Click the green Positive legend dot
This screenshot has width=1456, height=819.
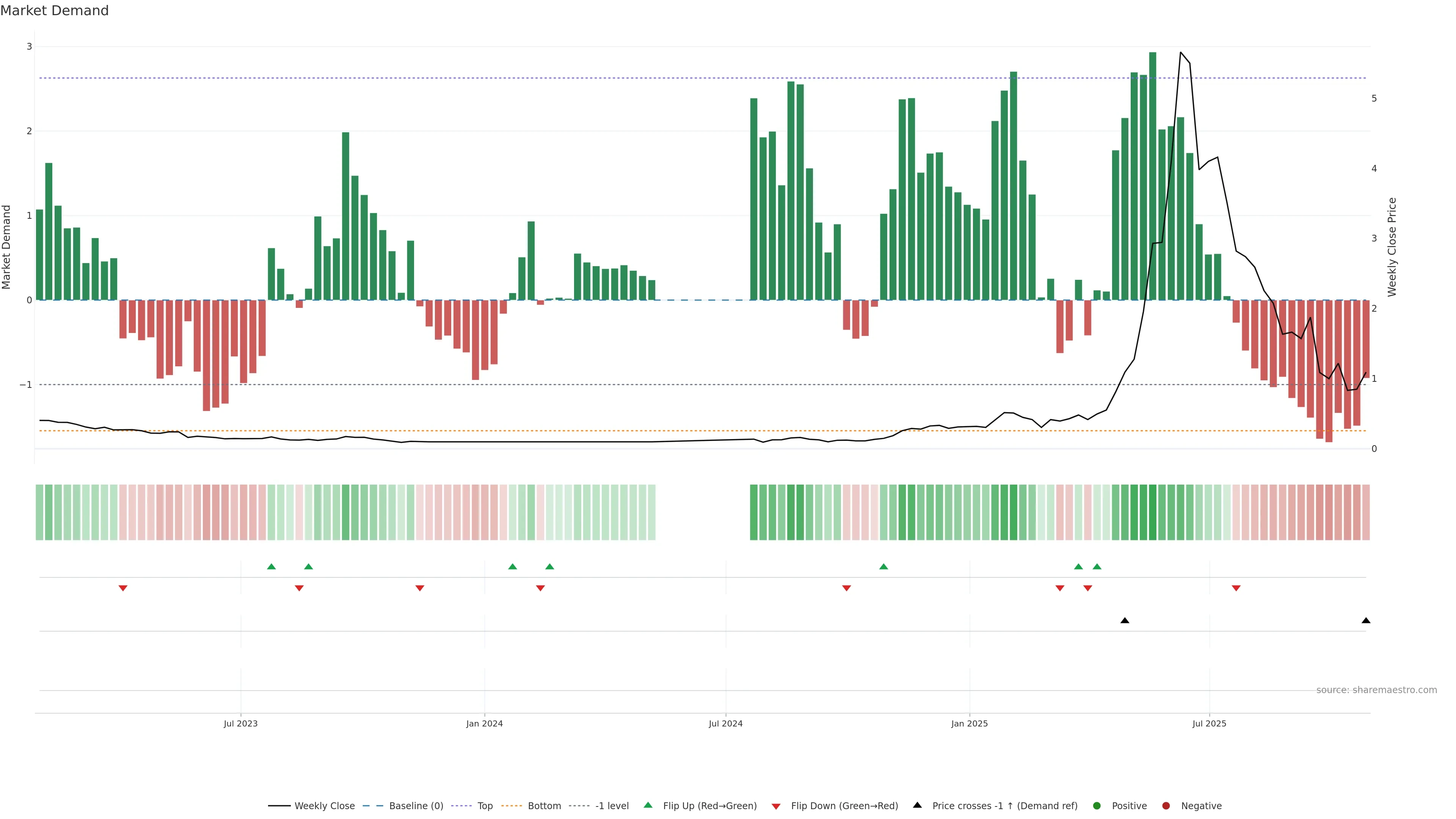pyautogui.click(x=1097, y=805)
